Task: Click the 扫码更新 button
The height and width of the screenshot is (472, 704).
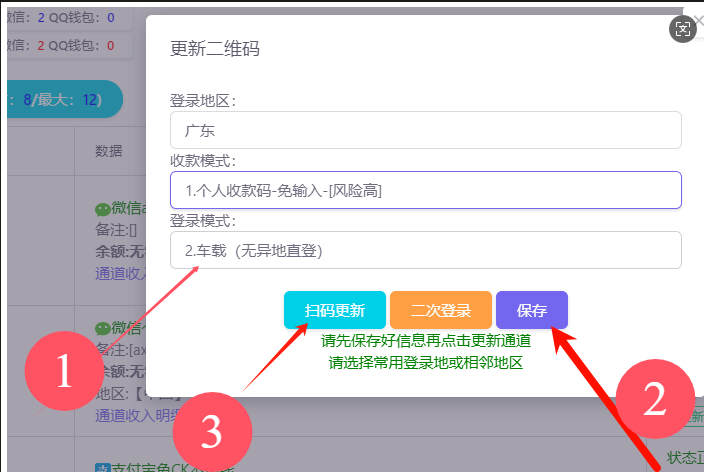Action: pos(334,310)
